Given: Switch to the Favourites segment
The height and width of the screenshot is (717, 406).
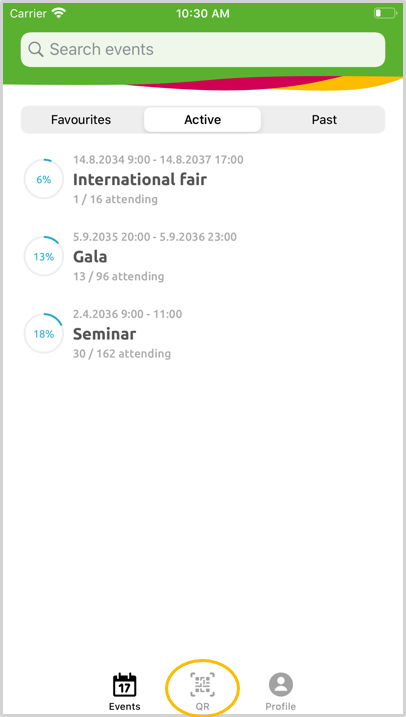Looking at the screenshot, I should [x=81, y=120].
